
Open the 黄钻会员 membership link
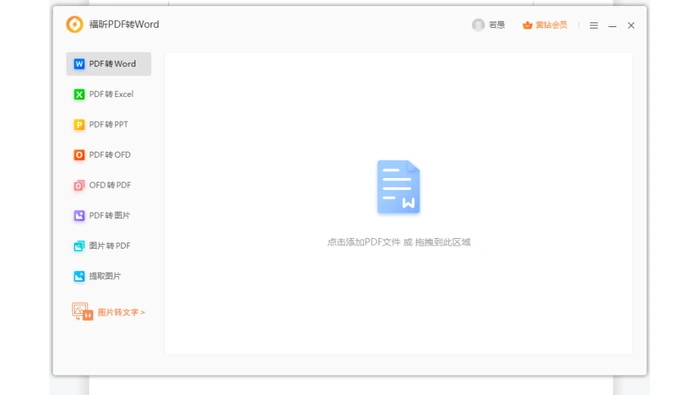click(x=551, y=25)
